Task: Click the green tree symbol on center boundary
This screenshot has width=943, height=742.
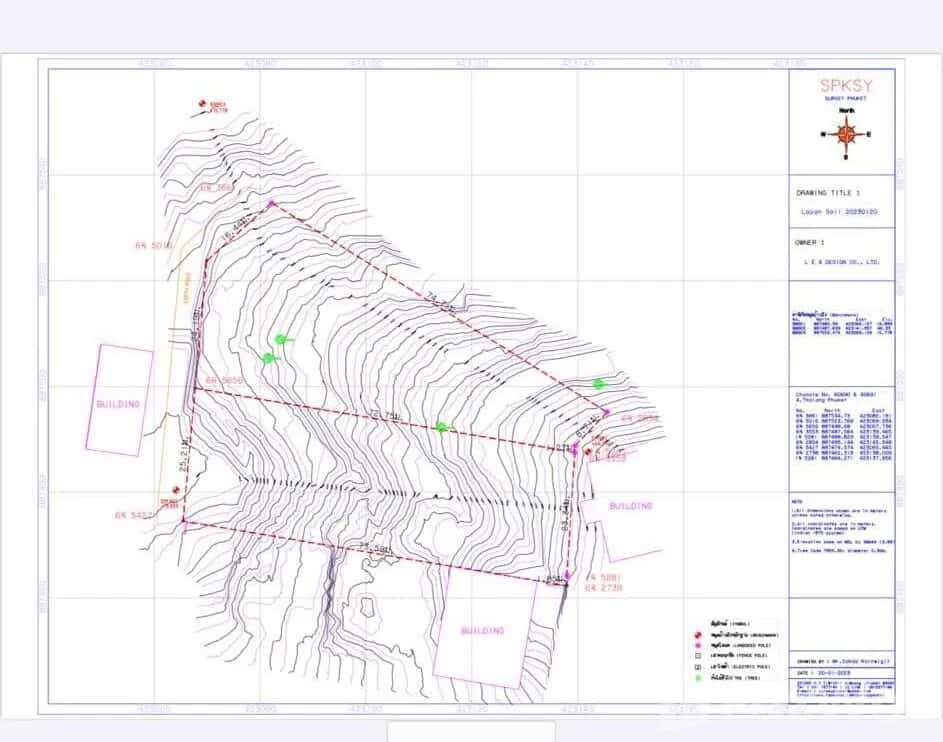Action: click(441, 427)
